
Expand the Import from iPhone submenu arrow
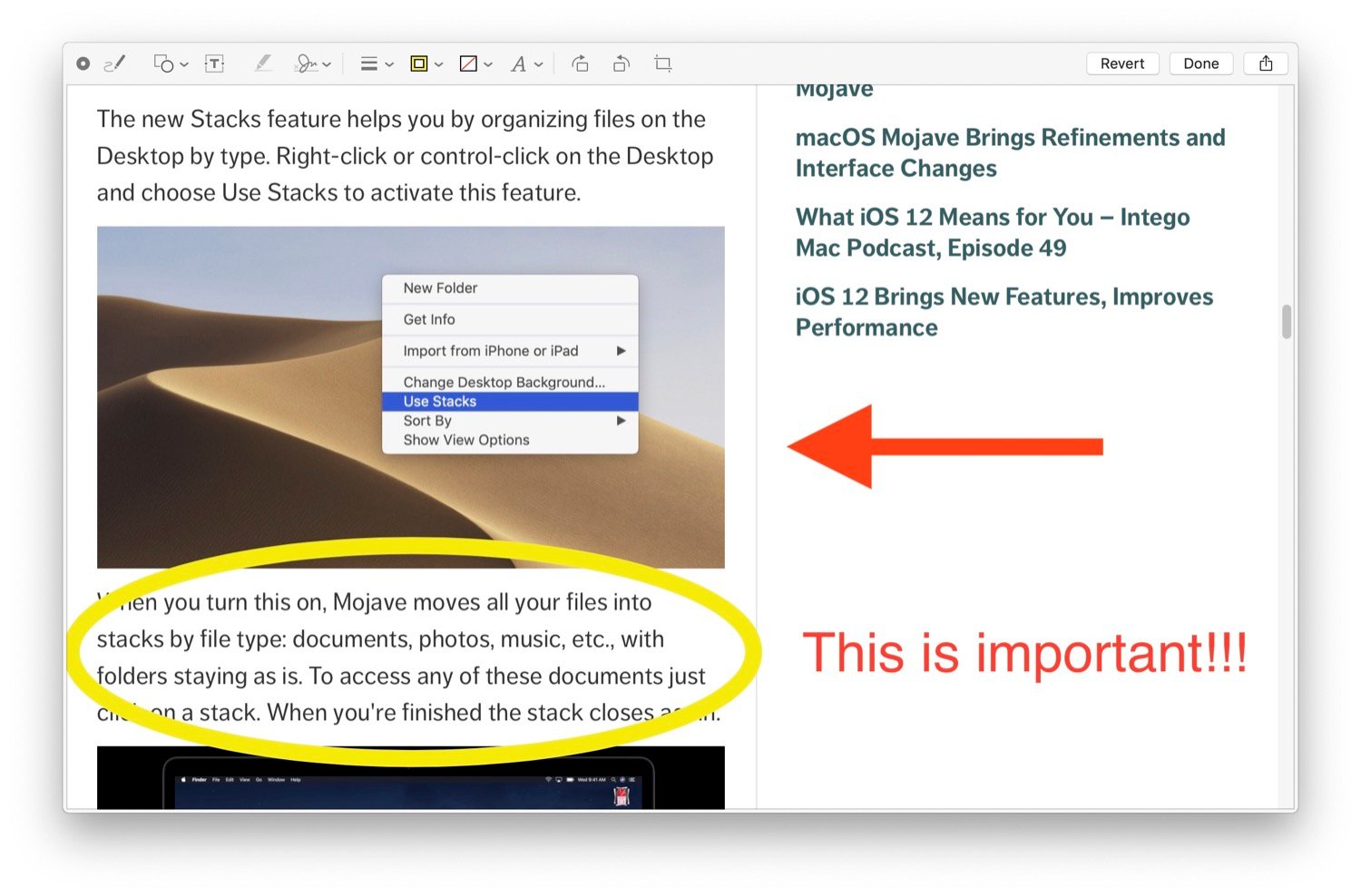click(622, 351)
